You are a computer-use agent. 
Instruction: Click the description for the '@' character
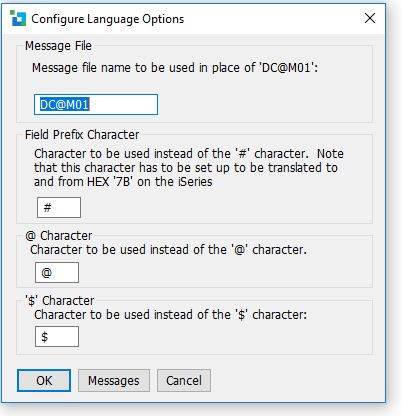[x=168, y=250]
